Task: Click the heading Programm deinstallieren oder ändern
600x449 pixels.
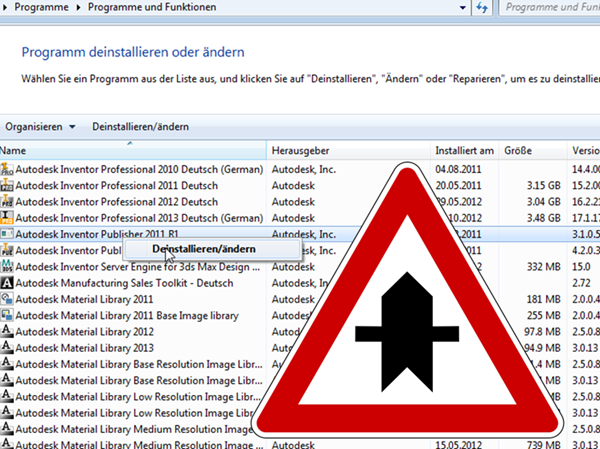Action: [133, 52]
